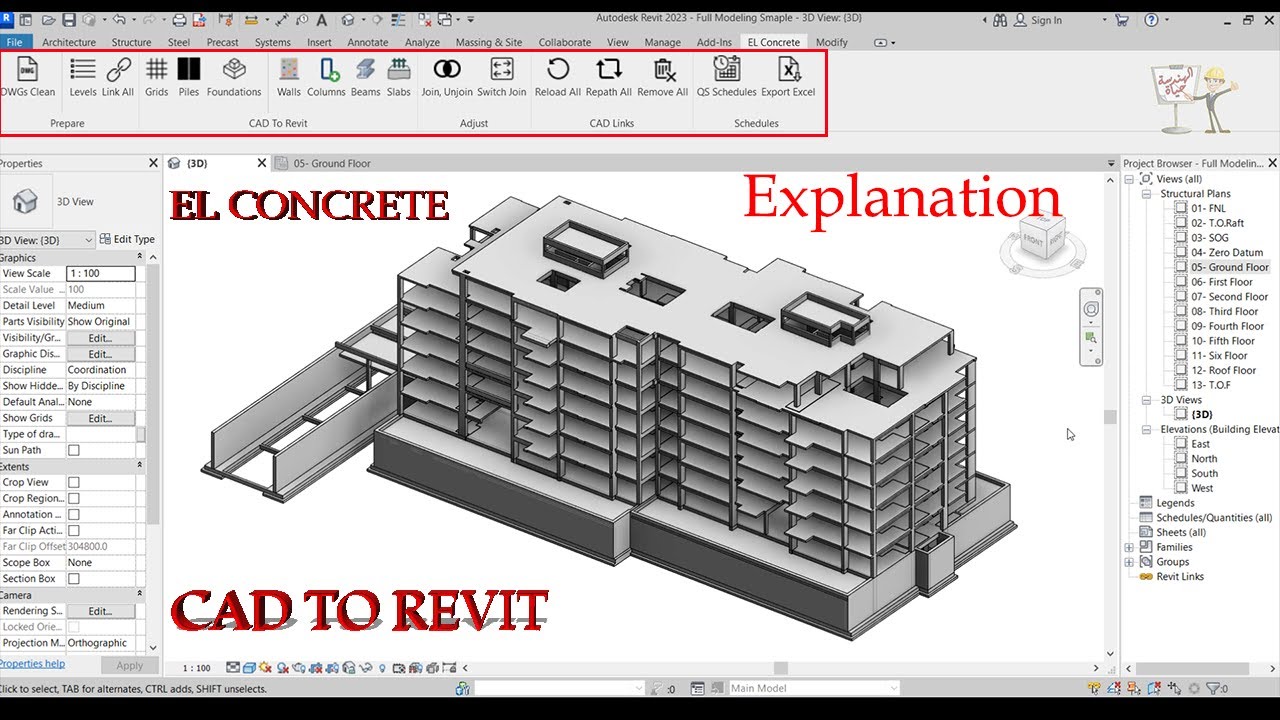Click Remove All CAD links
The image size is (1280, 720).
pos(663,77)
